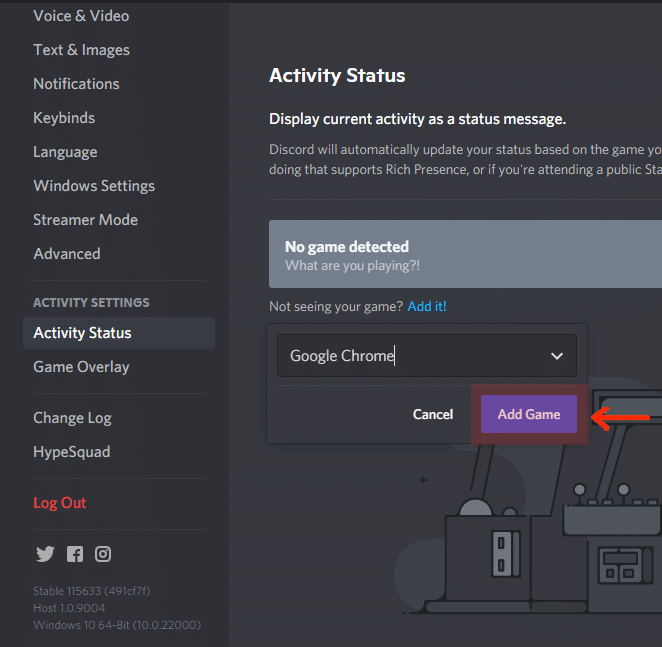This screenshot has width=662, height=647.
Task: Follow the 'Add it!' link
Action: 427,306
